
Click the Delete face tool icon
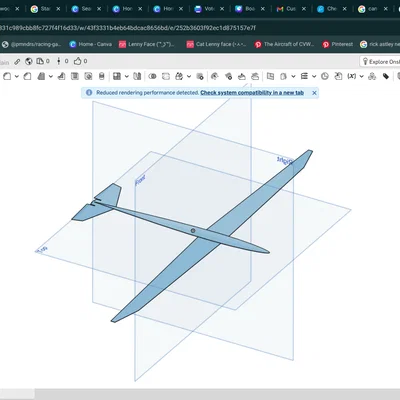point(228,76)
